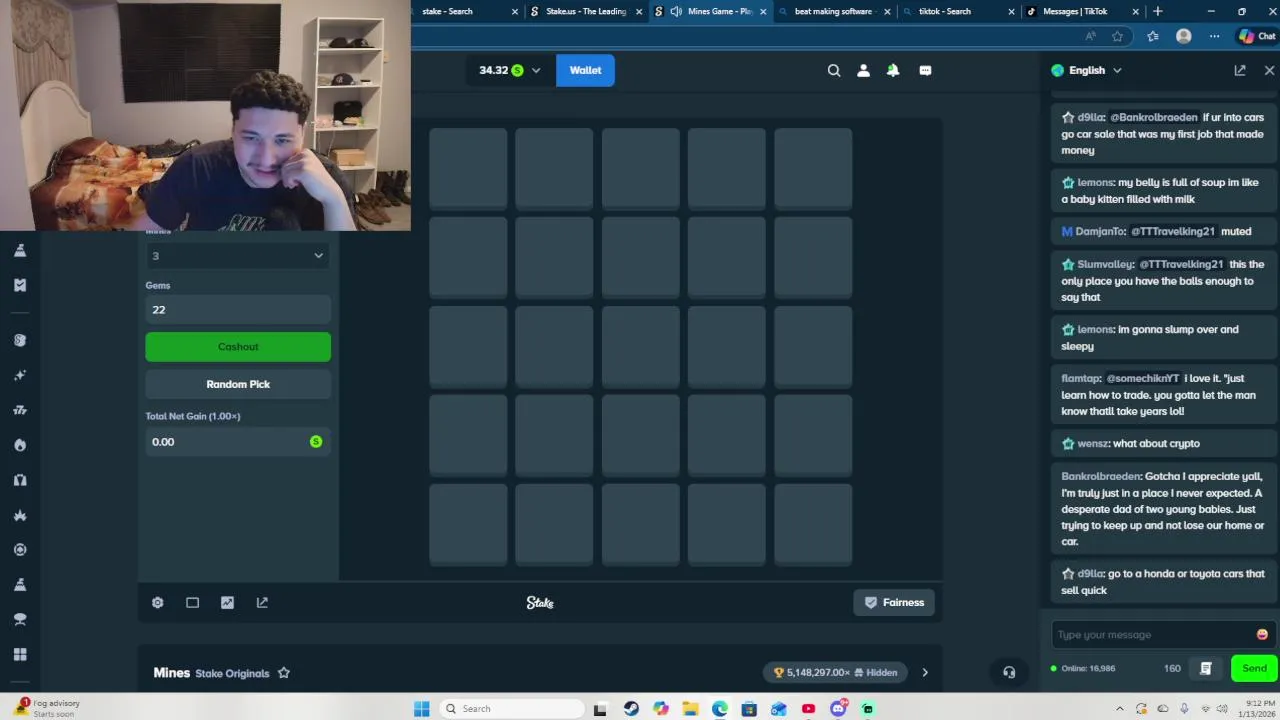Open Copilot Chat in Edge toolbar
Screen dimensions: 1280x720
click(1258, 36)
